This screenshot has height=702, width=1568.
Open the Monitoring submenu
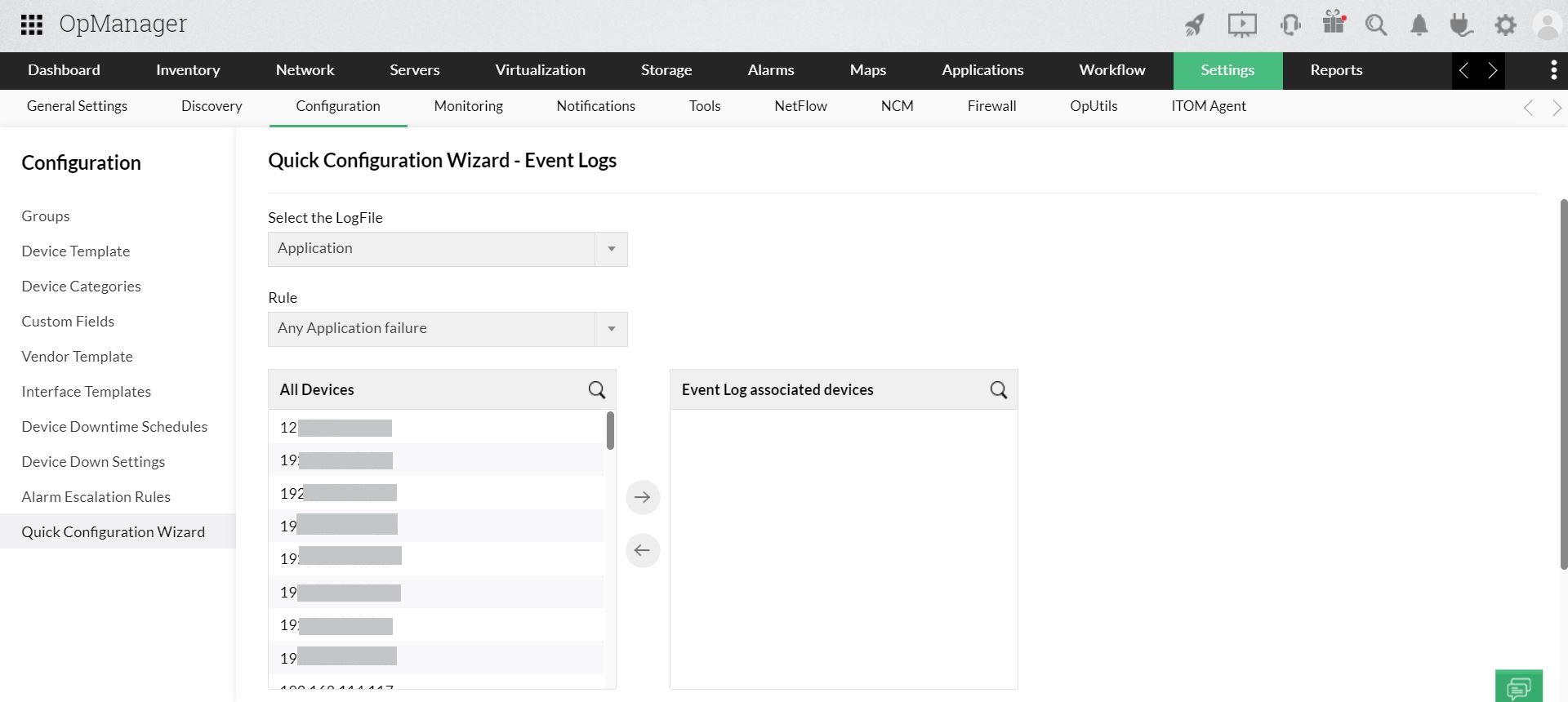pos(469,106)
